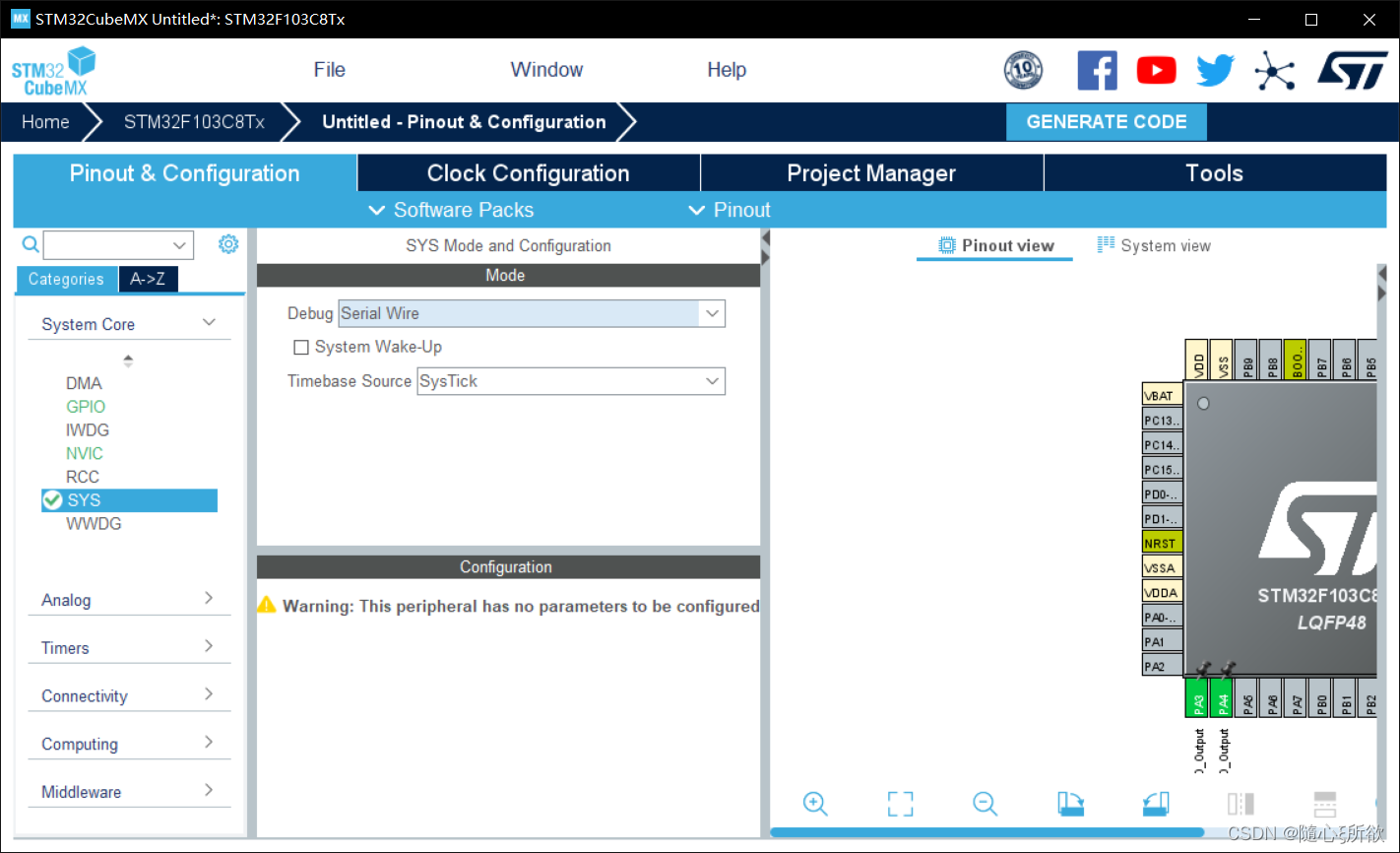Select green pin PA4 on the chip
This screenshot has width=1400, height=853.
1222,698
